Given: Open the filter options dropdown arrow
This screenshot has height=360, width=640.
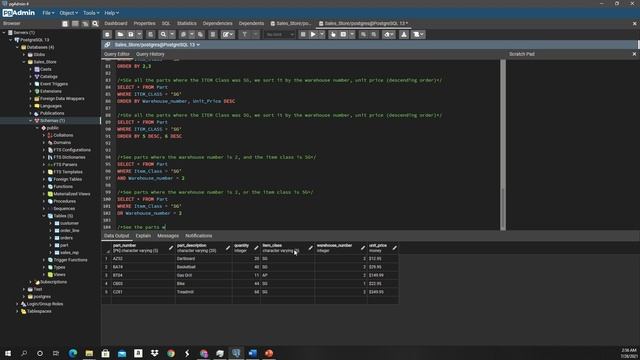Looking at the screenshot, I should 255,35.
